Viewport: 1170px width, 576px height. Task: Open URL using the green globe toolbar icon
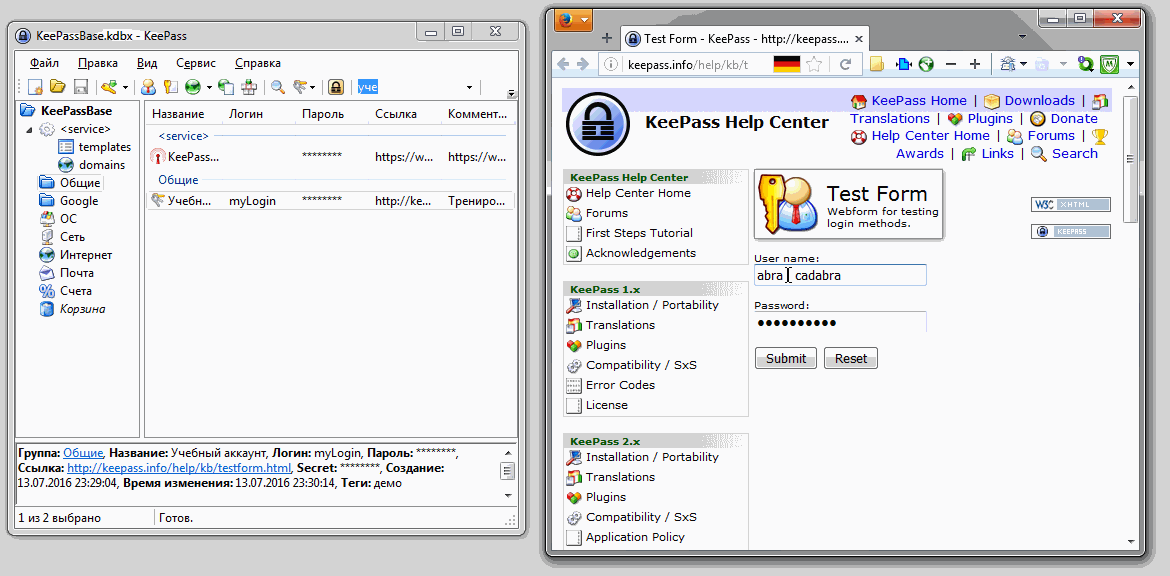[193, 87]
